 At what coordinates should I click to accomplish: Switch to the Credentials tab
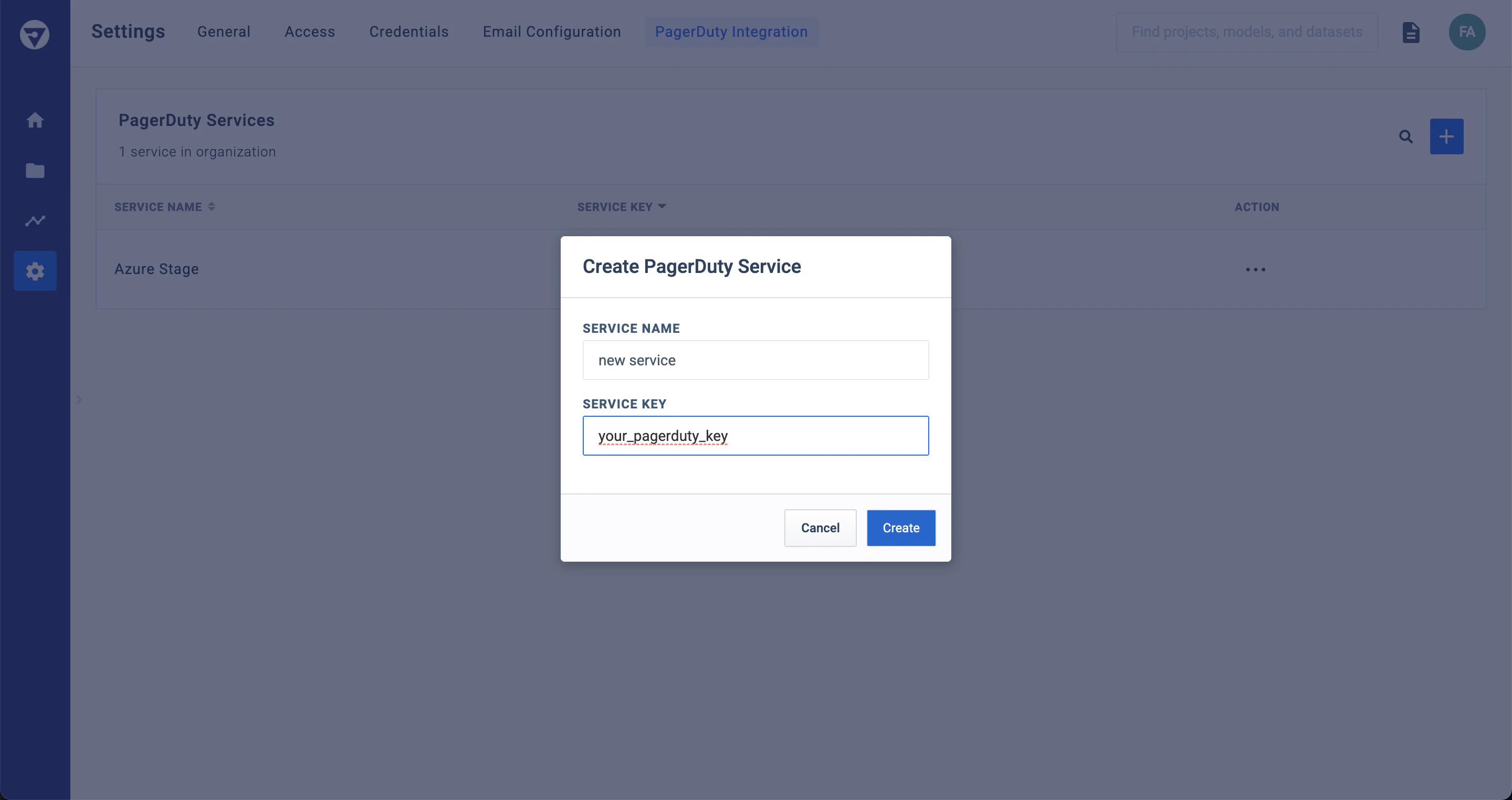click(408, 31)
